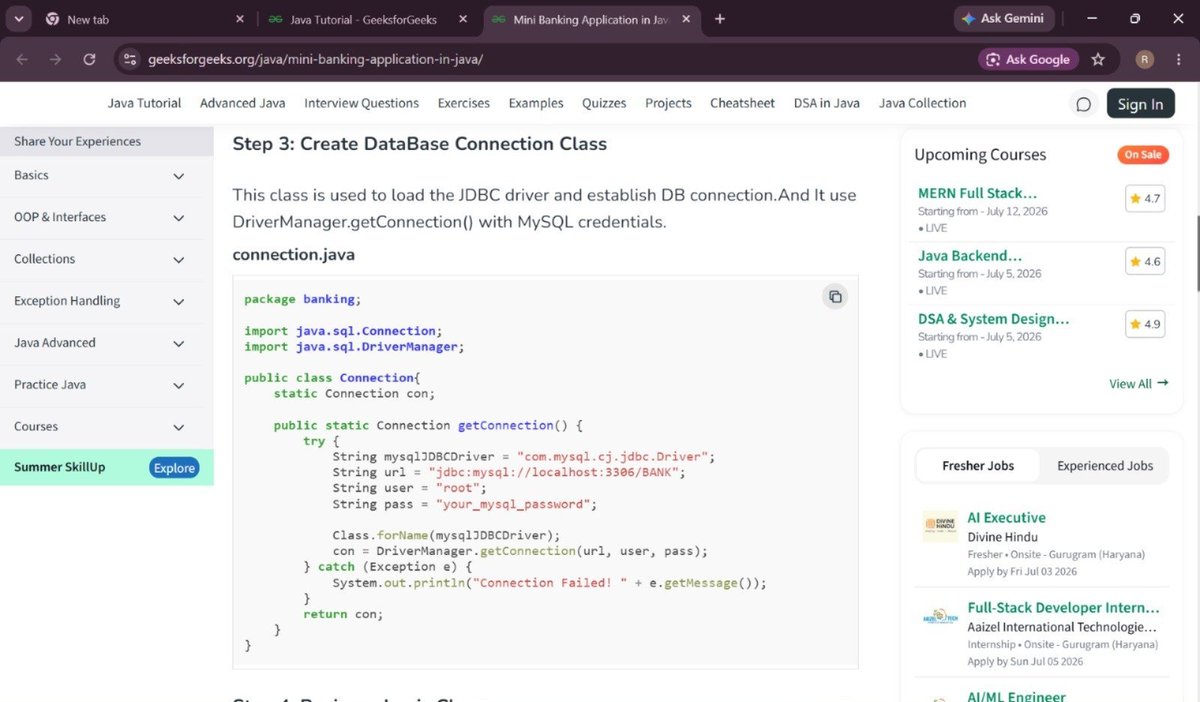Switch to the New tab browser tab
This screenshot has width=1200, height=702.
click(145, 19)
